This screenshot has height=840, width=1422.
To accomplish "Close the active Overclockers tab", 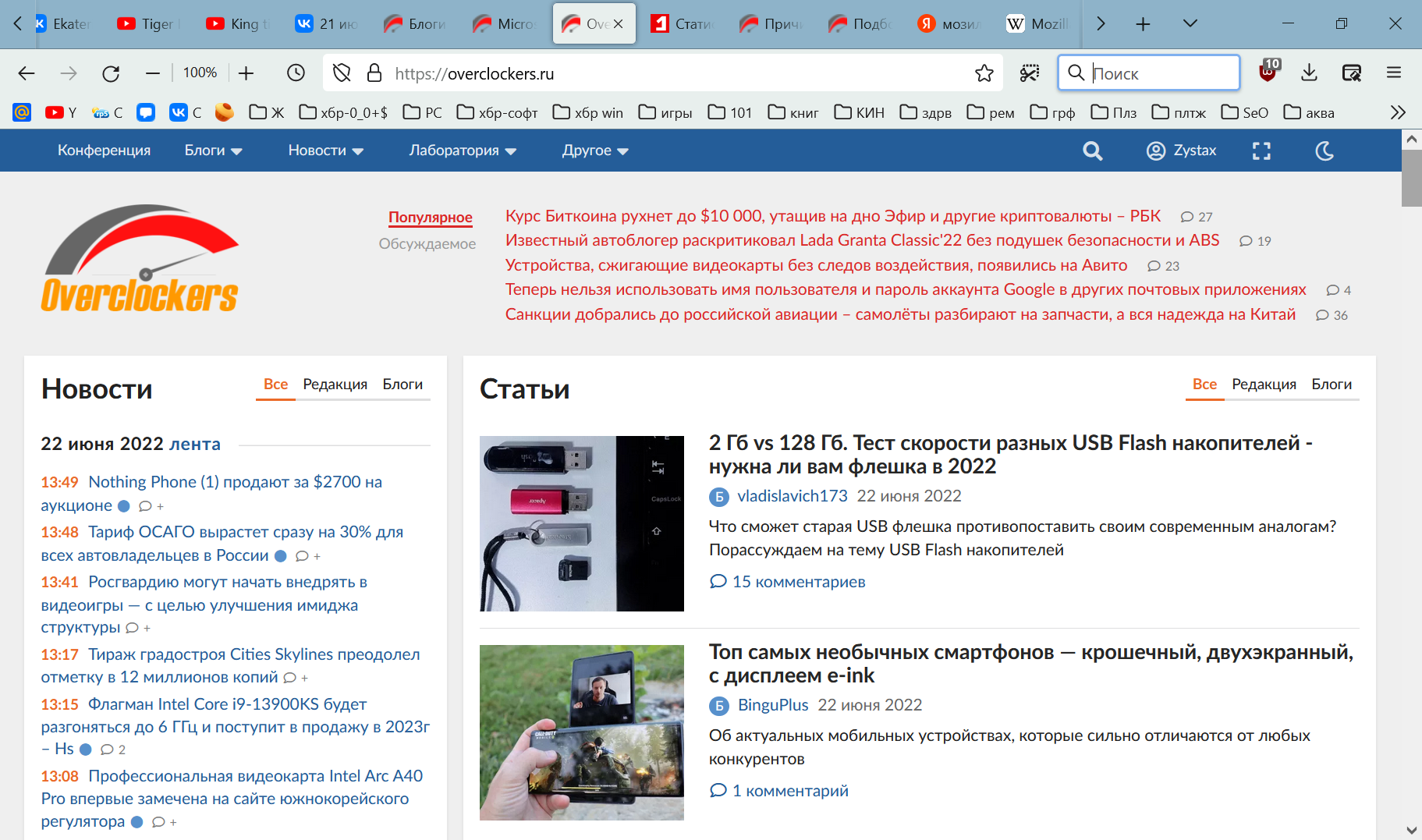I will (619, 24).
